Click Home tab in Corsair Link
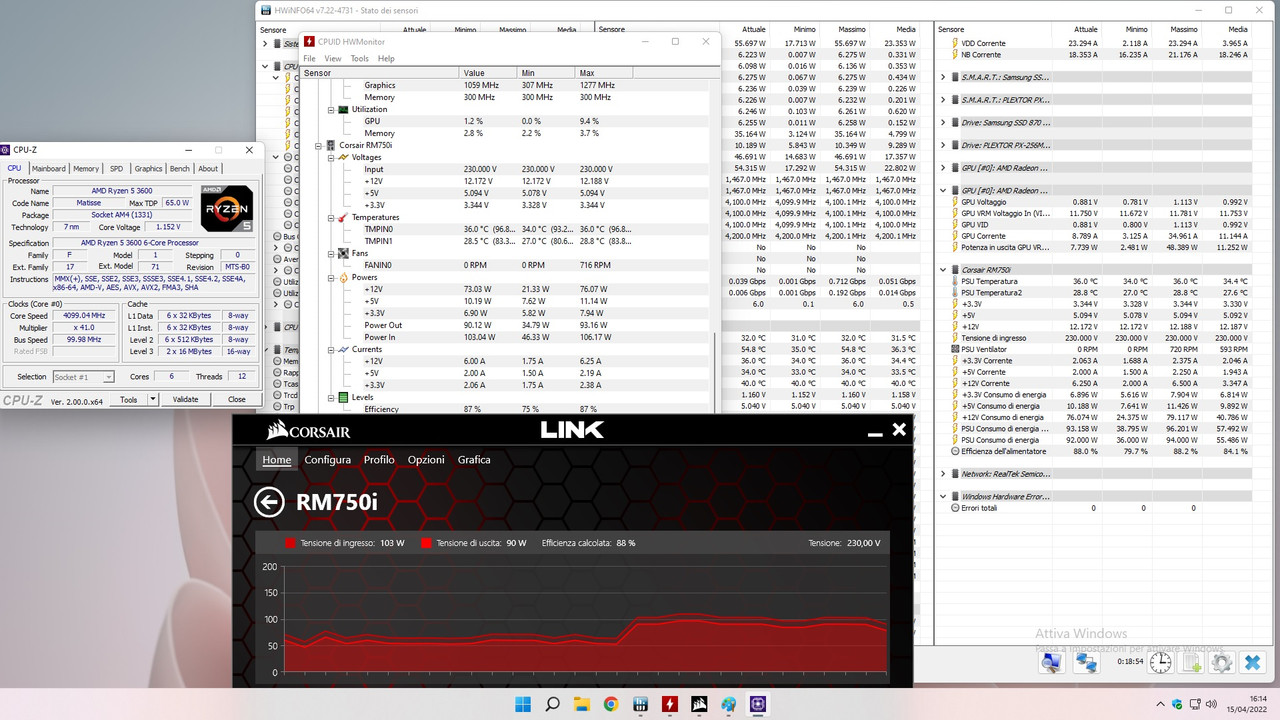Viewport: 1280px width, 720px height. click(276, 460)
